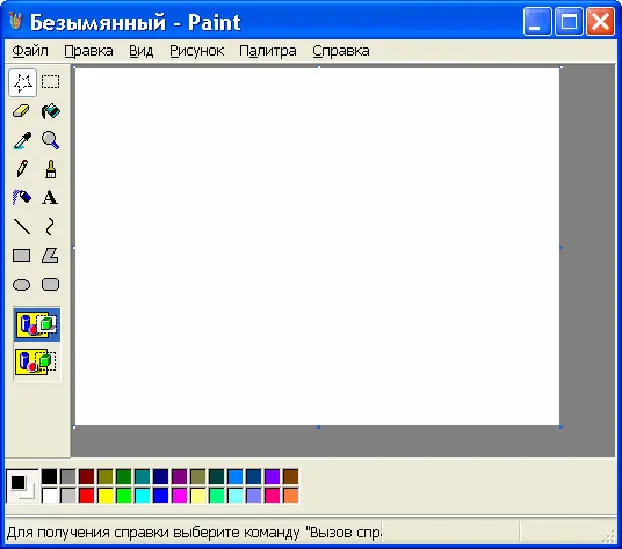Image resolution: width=622 pixels, height=549 pixels.
Task: Pick the Polygon shape tool
Action: (50, 256)
